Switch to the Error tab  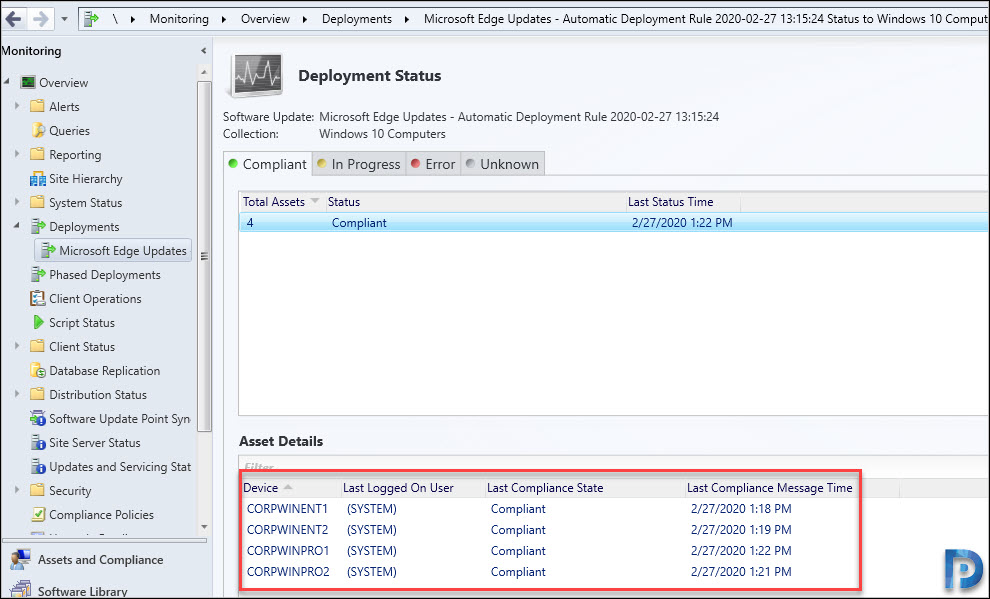click(x=433, y=164)
